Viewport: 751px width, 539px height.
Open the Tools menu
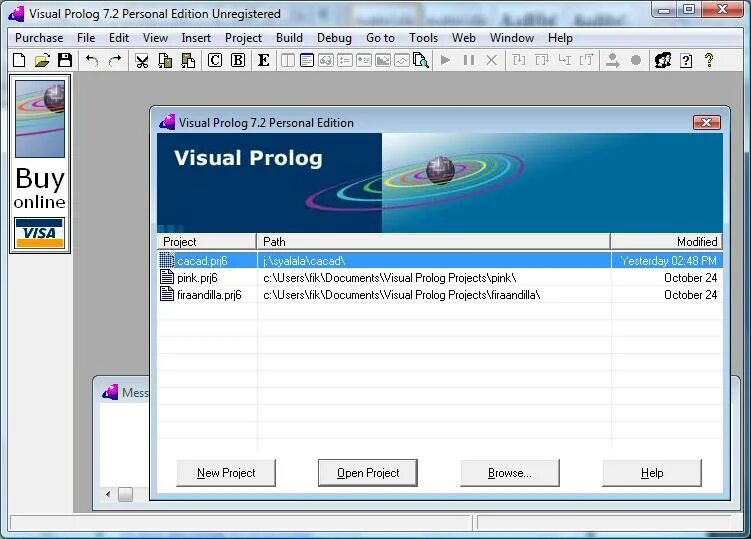point(423,38)
